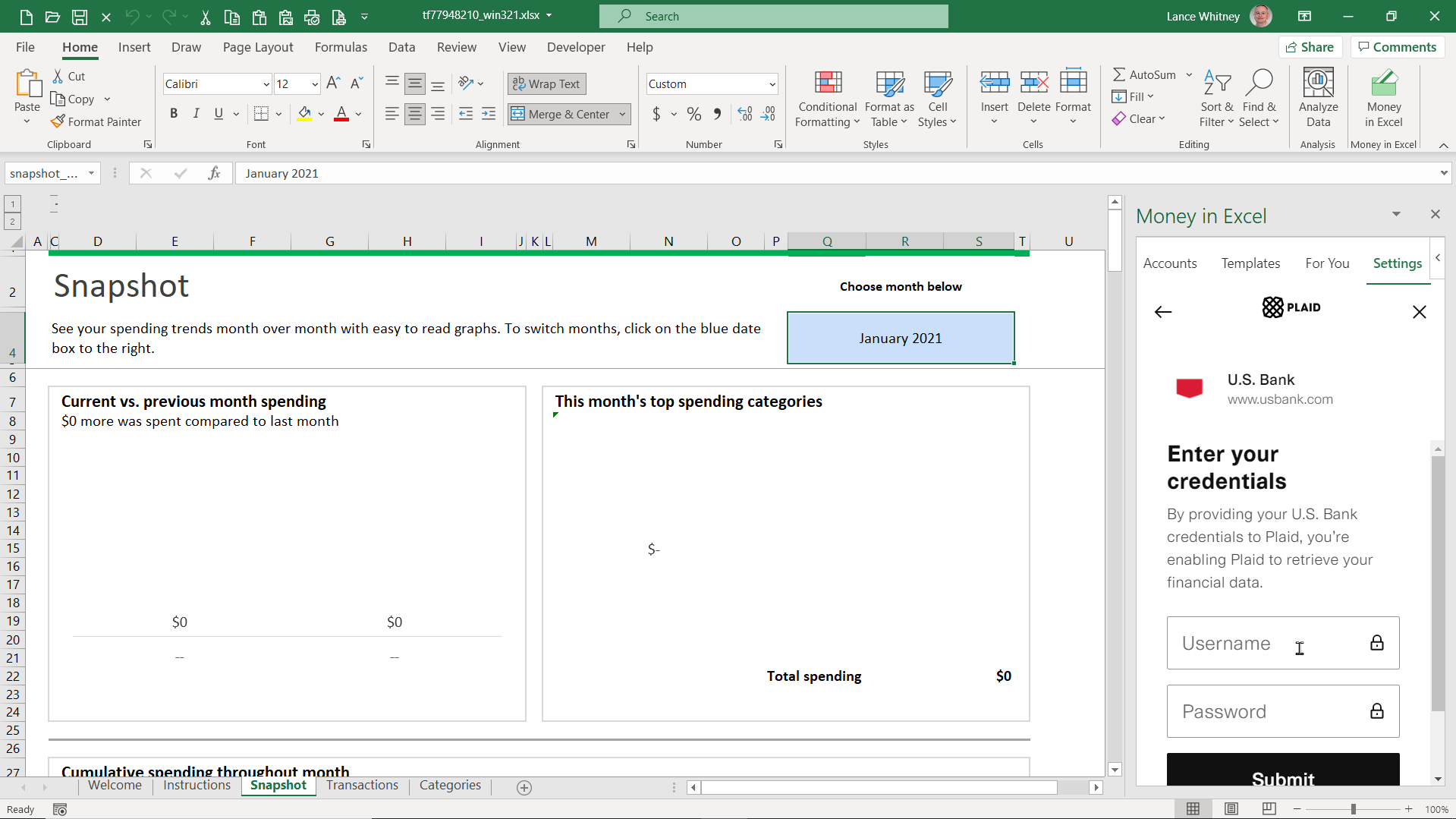The height and width of the screenshot is (819, 1456).
Task: Open the Borders button
Action: [261, 114]
